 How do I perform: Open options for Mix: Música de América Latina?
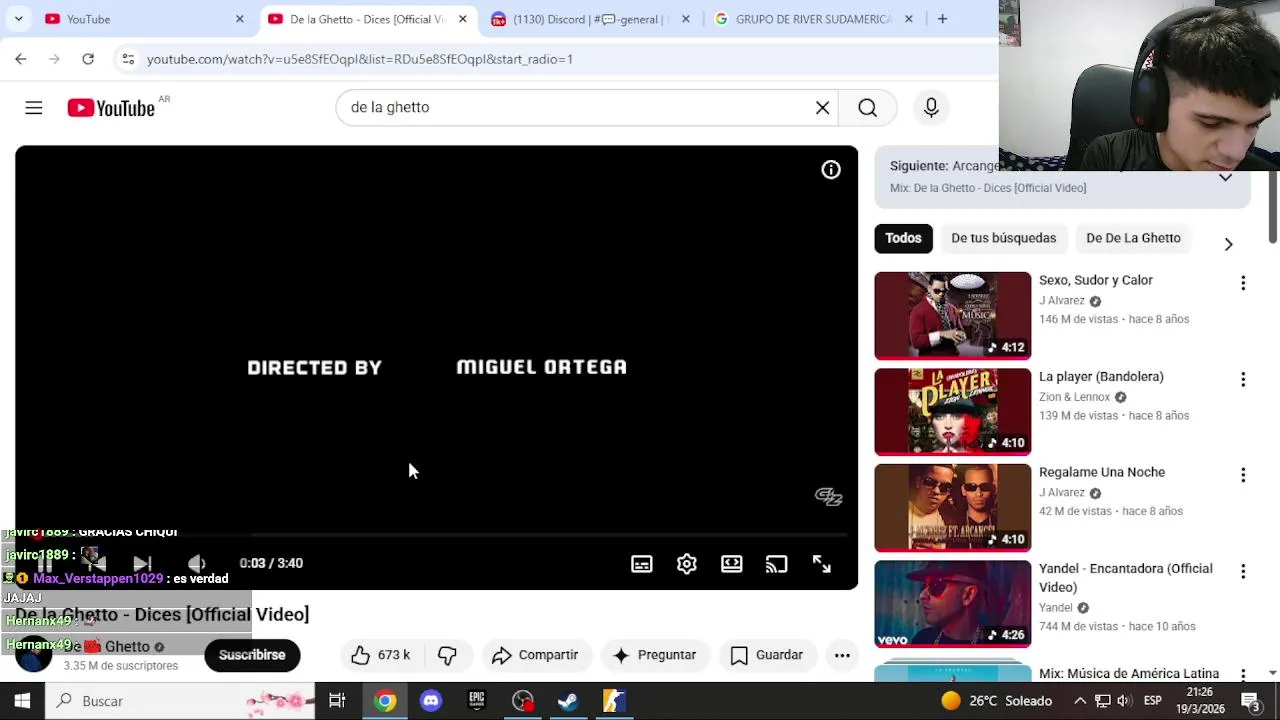1243,674
